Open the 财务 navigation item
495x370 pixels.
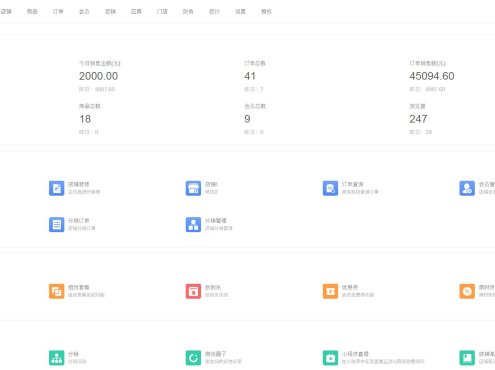coord(188,11)
